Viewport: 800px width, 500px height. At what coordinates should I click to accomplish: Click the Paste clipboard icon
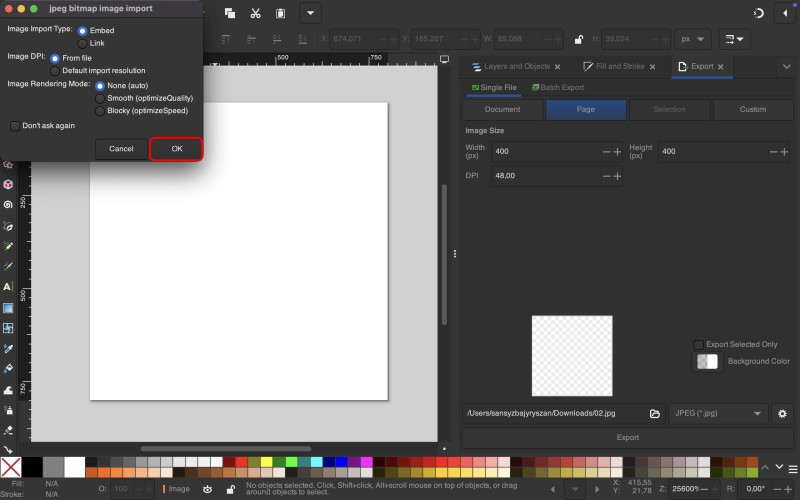[x=281, y=13]
